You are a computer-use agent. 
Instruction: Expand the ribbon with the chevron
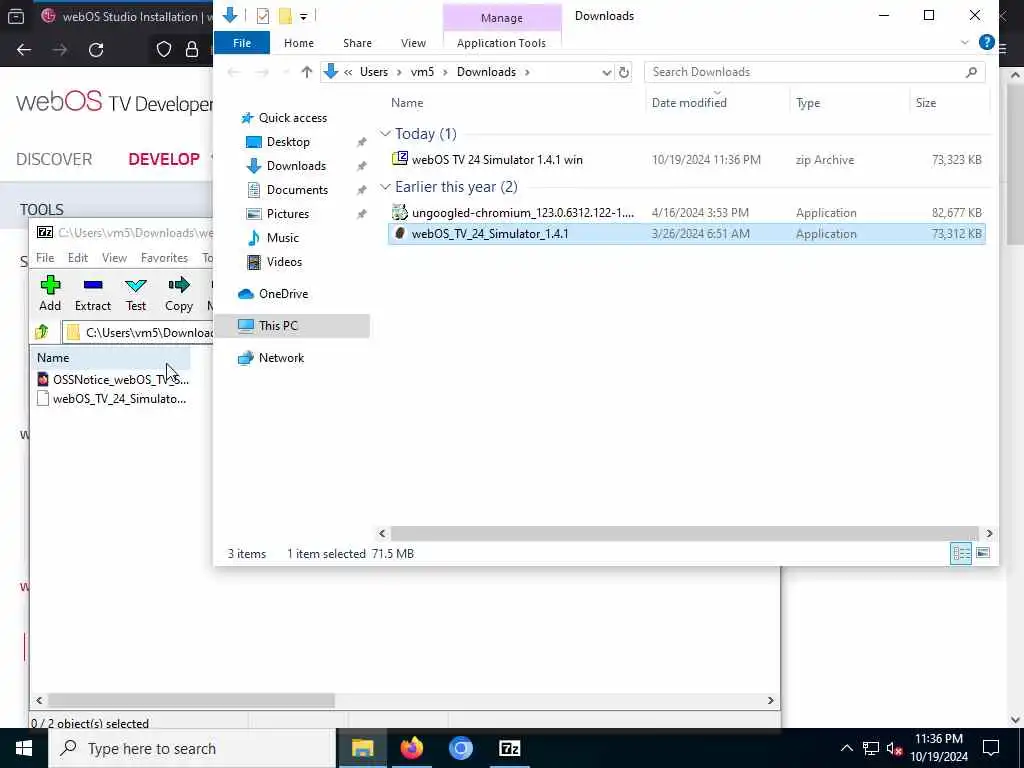click(965, 42)
